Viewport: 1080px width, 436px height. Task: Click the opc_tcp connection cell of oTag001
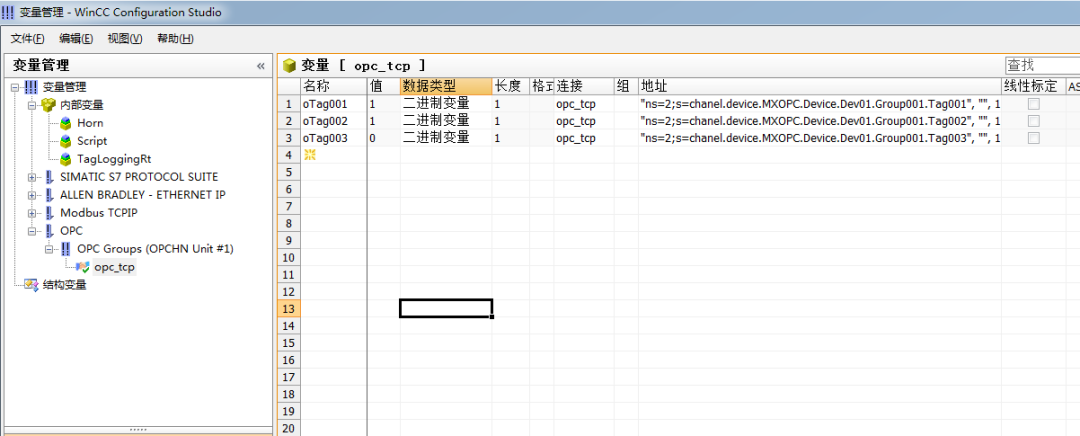pyautogui.click(x=583, y=104)
